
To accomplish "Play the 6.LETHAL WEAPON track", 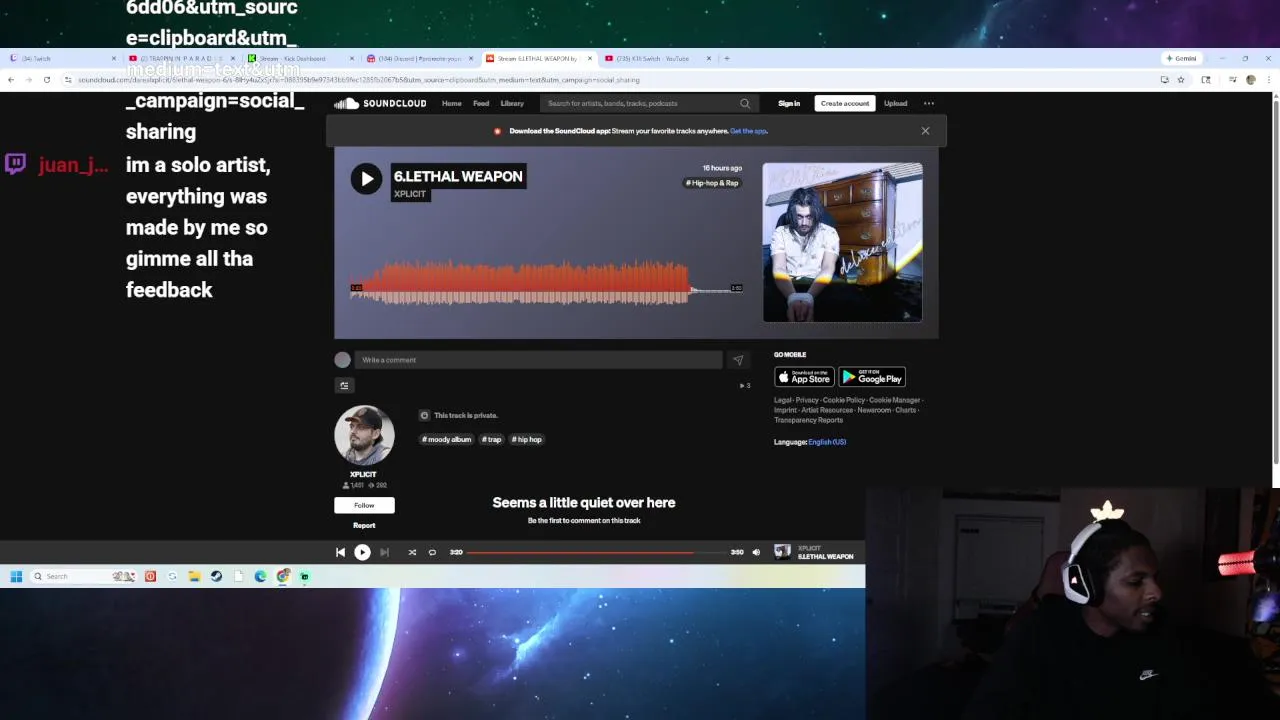I will click(366, 179).
